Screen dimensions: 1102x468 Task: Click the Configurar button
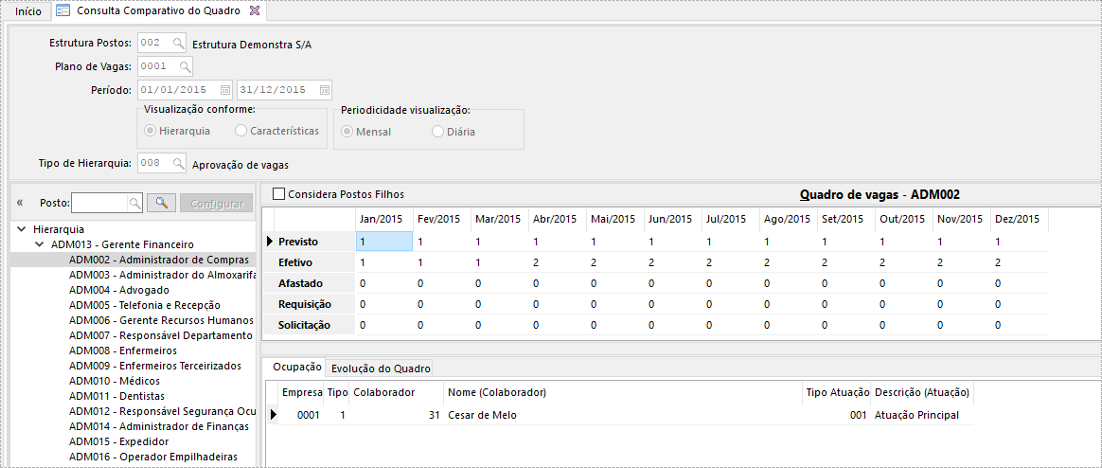click(216, 203)
